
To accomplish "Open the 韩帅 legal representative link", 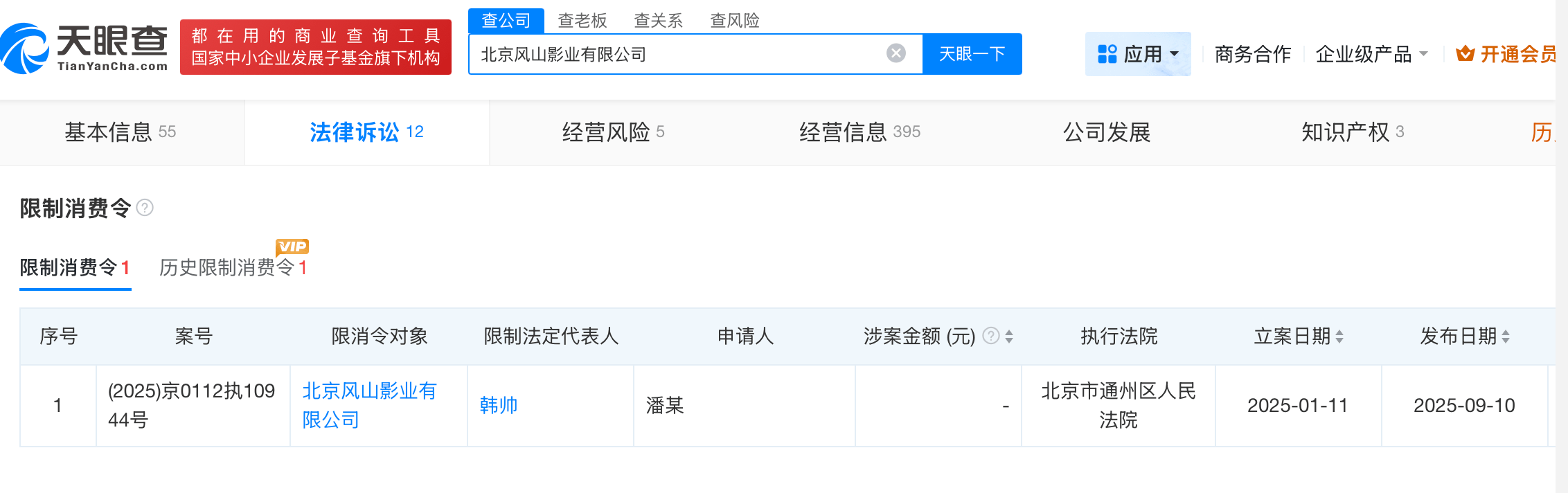I will point(499,405).
